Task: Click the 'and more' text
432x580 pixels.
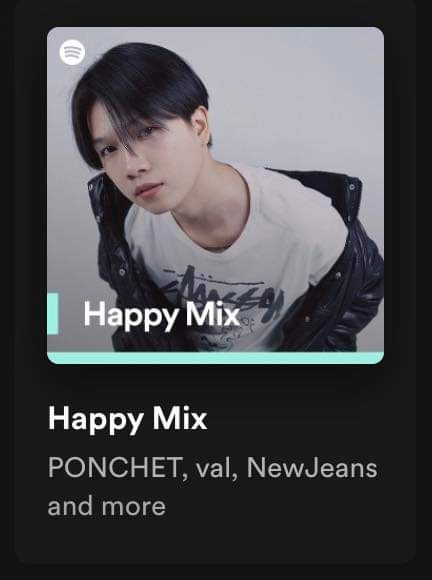Action: [107, 506]
